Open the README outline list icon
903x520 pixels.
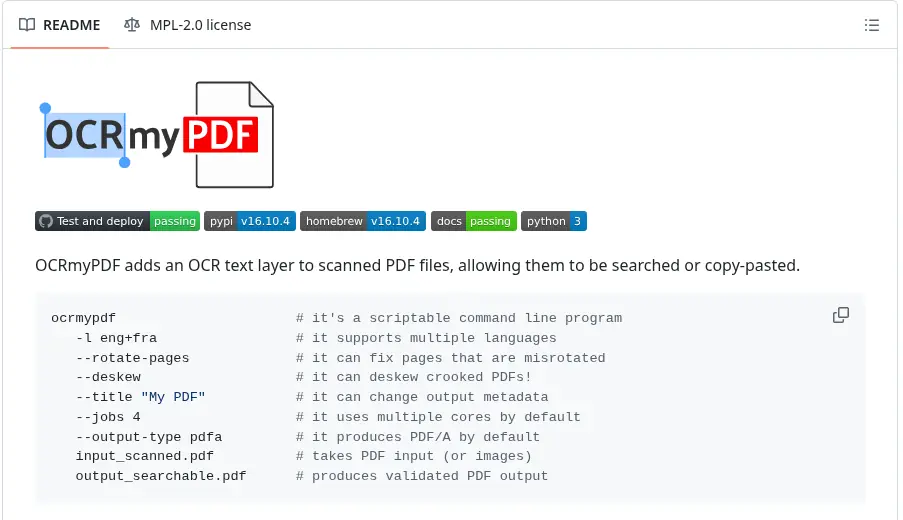tap(871, 25)
